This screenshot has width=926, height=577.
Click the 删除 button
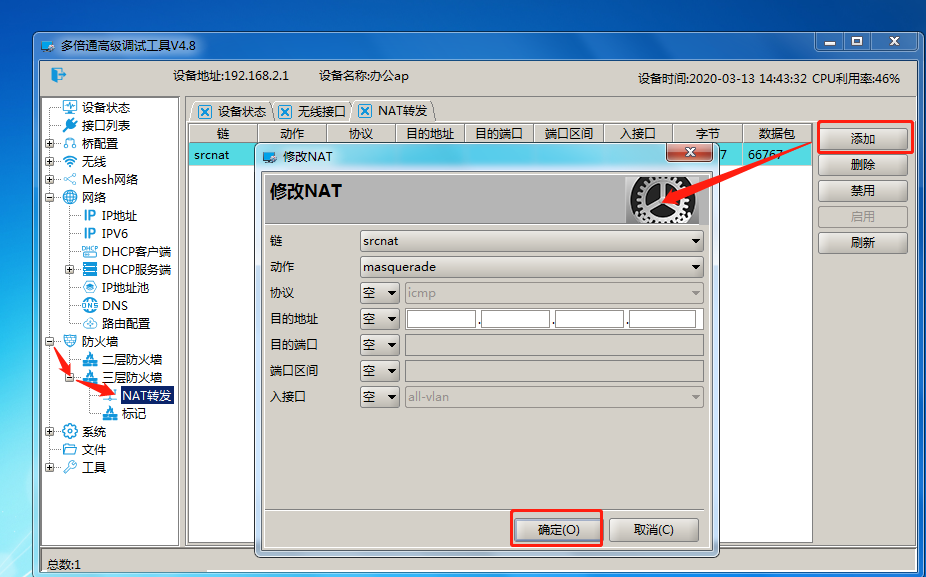pyautogui.click(x=862, y=164)
